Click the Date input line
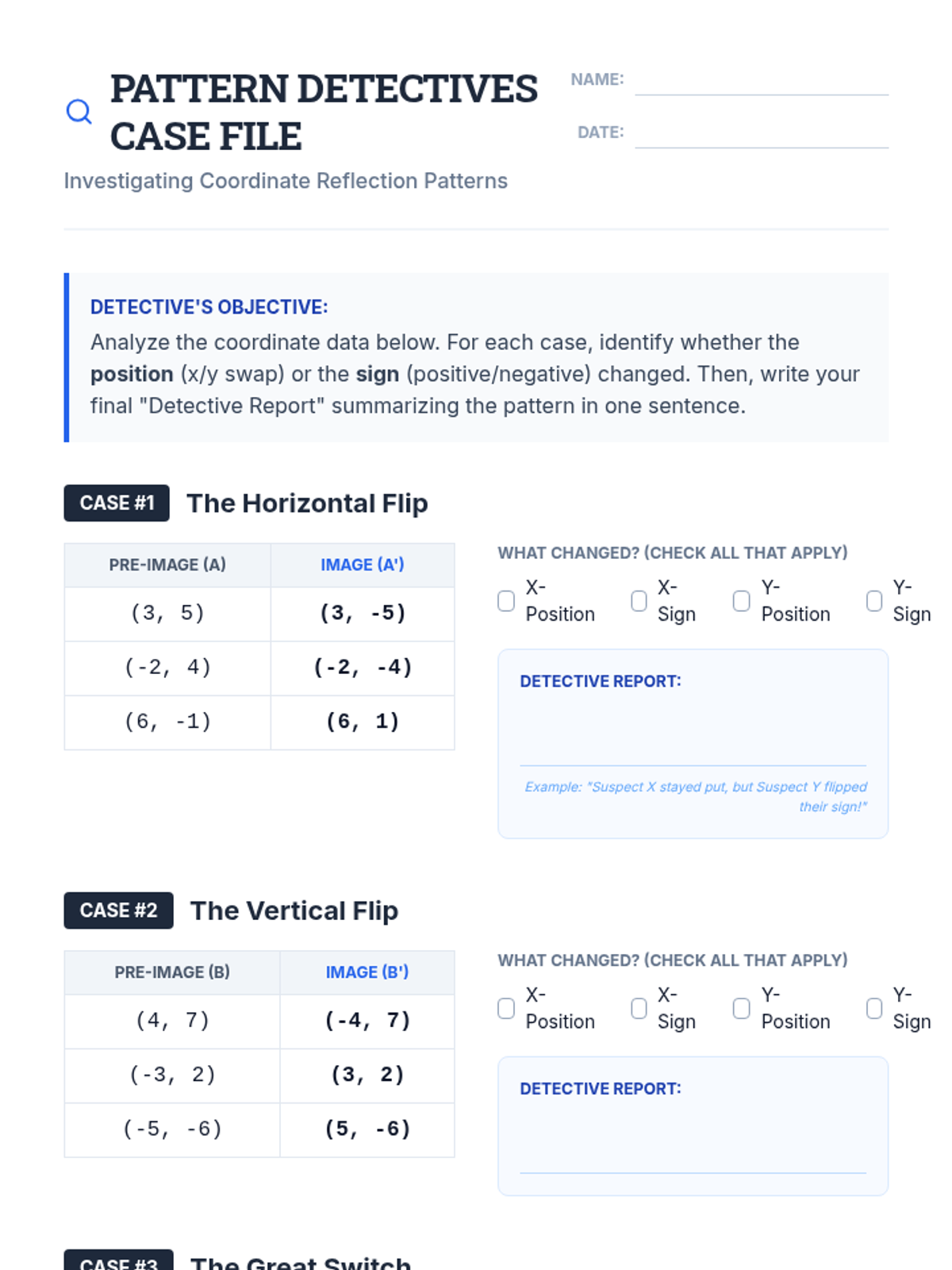The image size is (952, 1270). tap(761, 135)
